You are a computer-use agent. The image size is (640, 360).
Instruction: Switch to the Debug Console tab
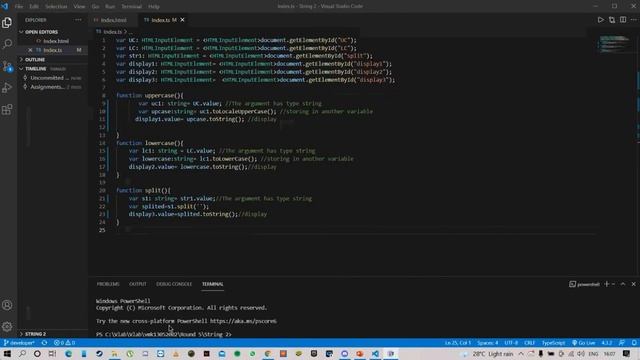pos(174,284)
